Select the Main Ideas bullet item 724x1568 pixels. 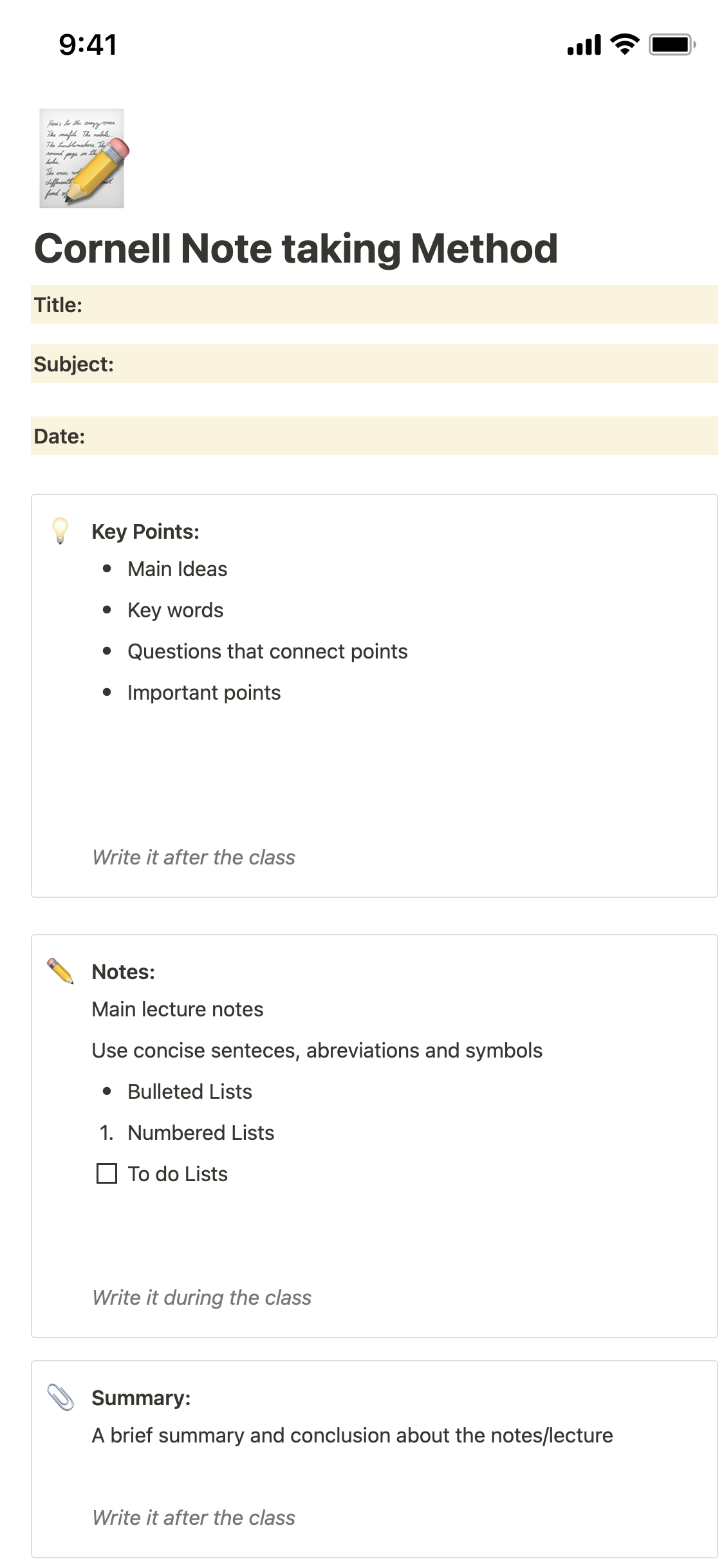pos(177,569)
